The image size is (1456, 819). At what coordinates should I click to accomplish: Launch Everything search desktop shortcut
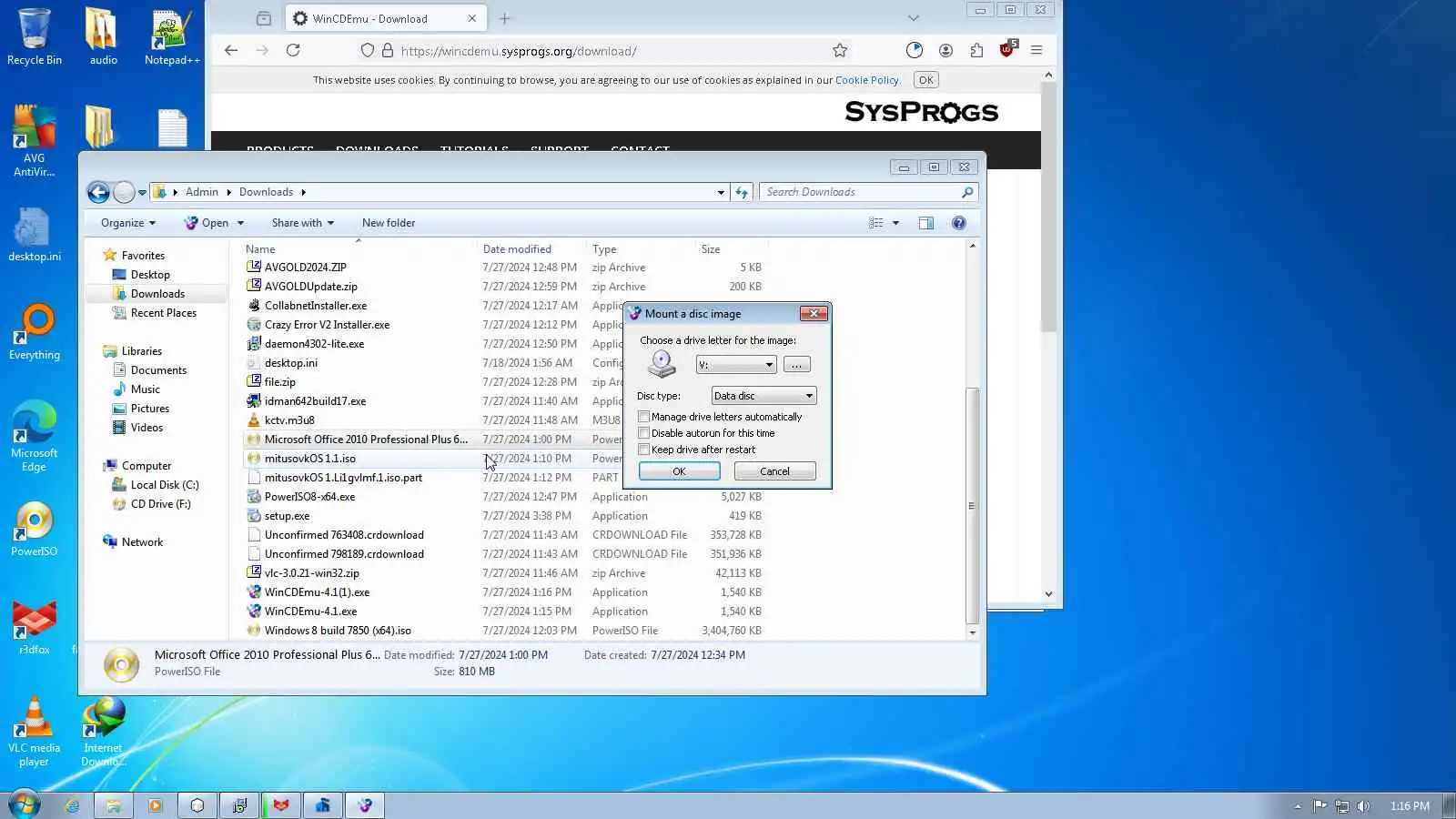coord(34,332)
